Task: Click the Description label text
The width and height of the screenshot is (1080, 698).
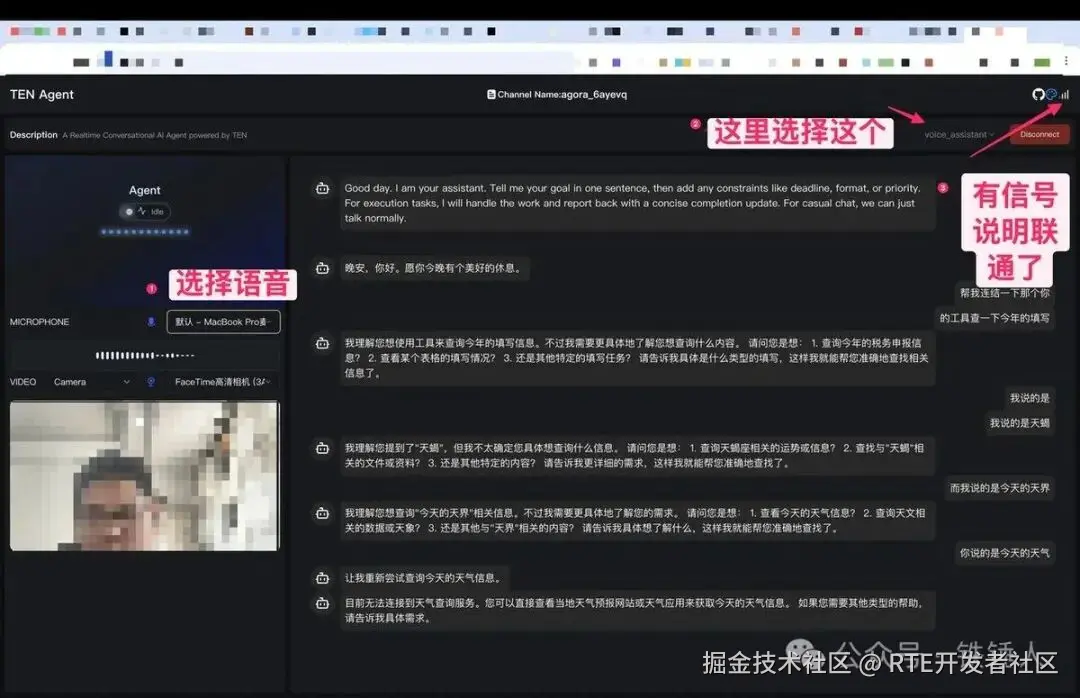Action: 33,135
